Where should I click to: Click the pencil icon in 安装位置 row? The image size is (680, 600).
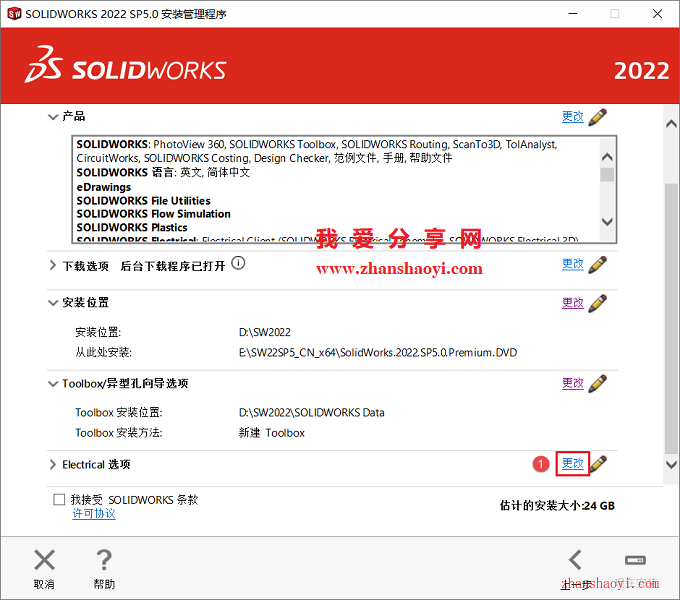coord(598,303)
